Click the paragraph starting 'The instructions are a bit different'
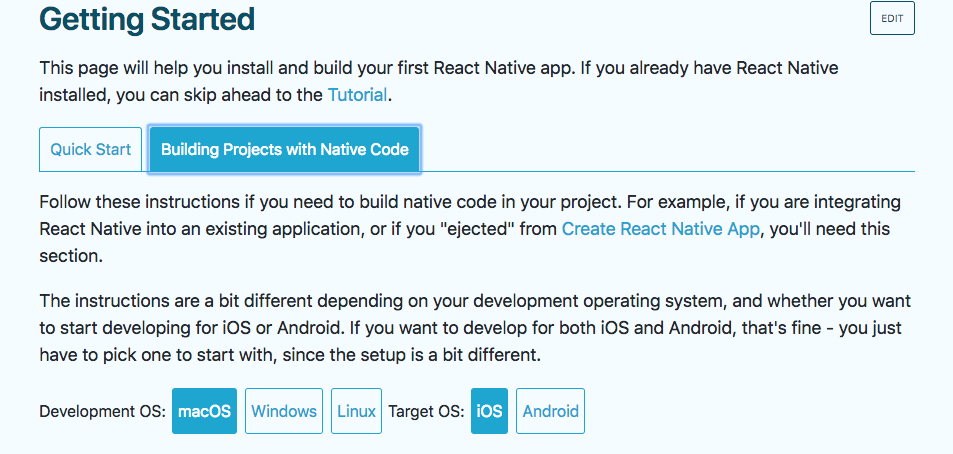Screen dimensions: 953x454 click(x=475, y=328)
